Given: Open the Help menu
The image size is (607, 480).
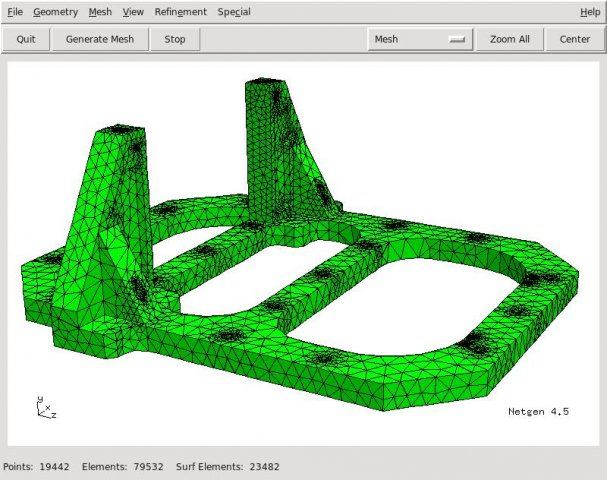Looking at the screenshot, I should tap(590, 12).
